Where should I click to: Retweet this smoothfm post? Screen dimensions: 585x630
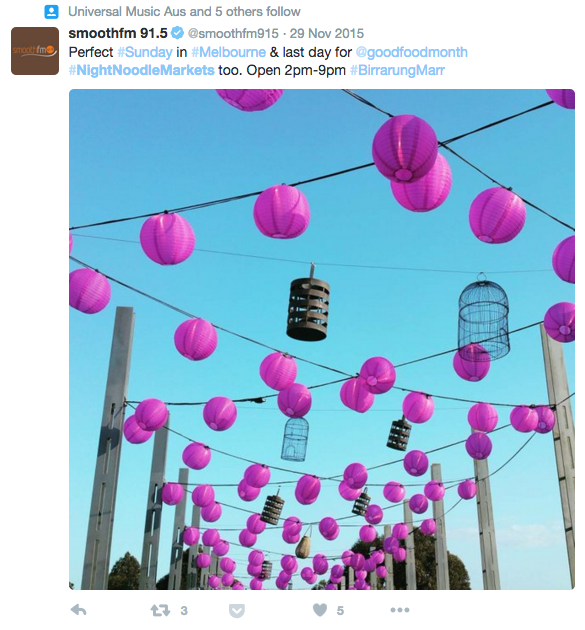pos(160,611)
